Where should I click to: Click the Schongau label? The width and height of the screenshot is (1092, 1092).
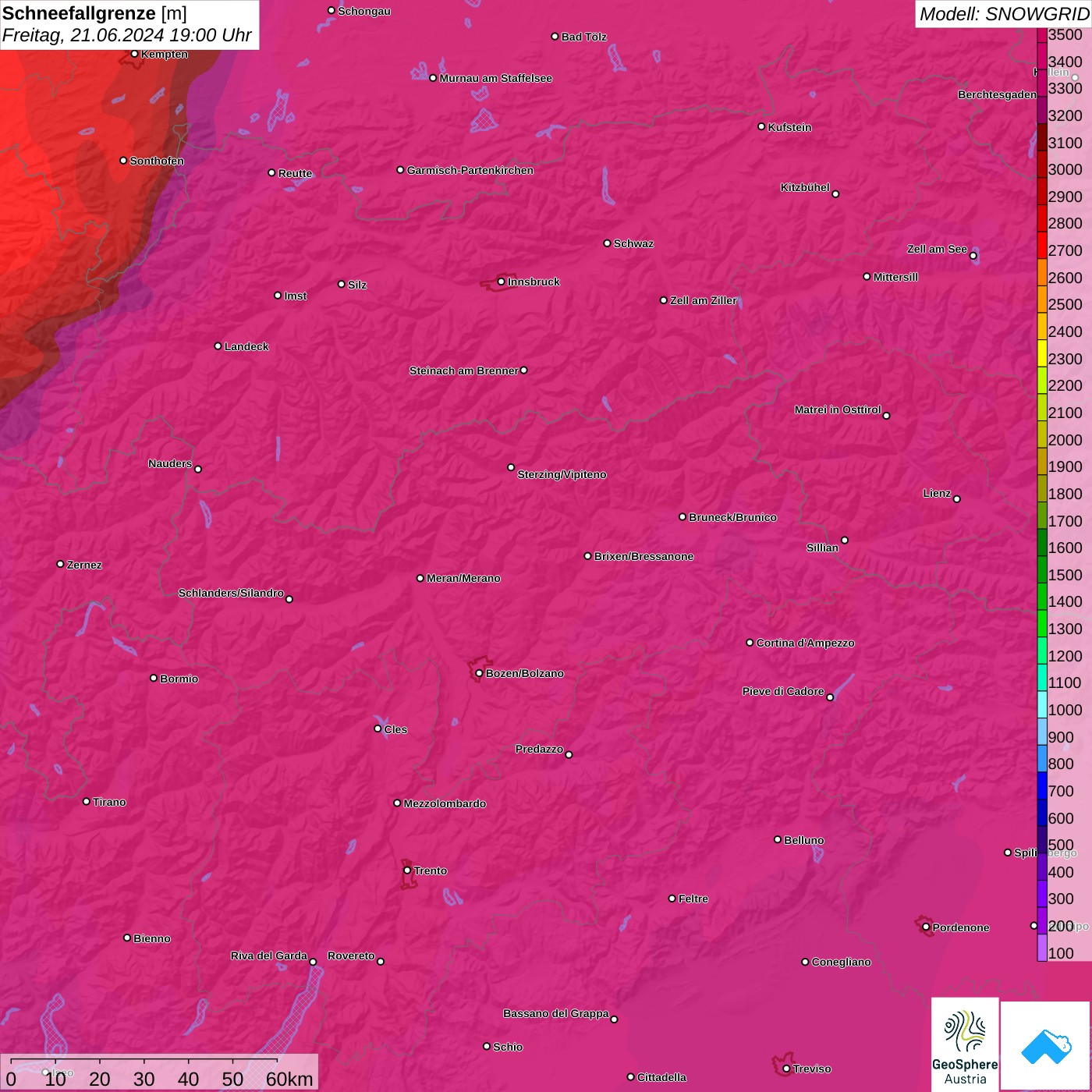click(364, 11)
